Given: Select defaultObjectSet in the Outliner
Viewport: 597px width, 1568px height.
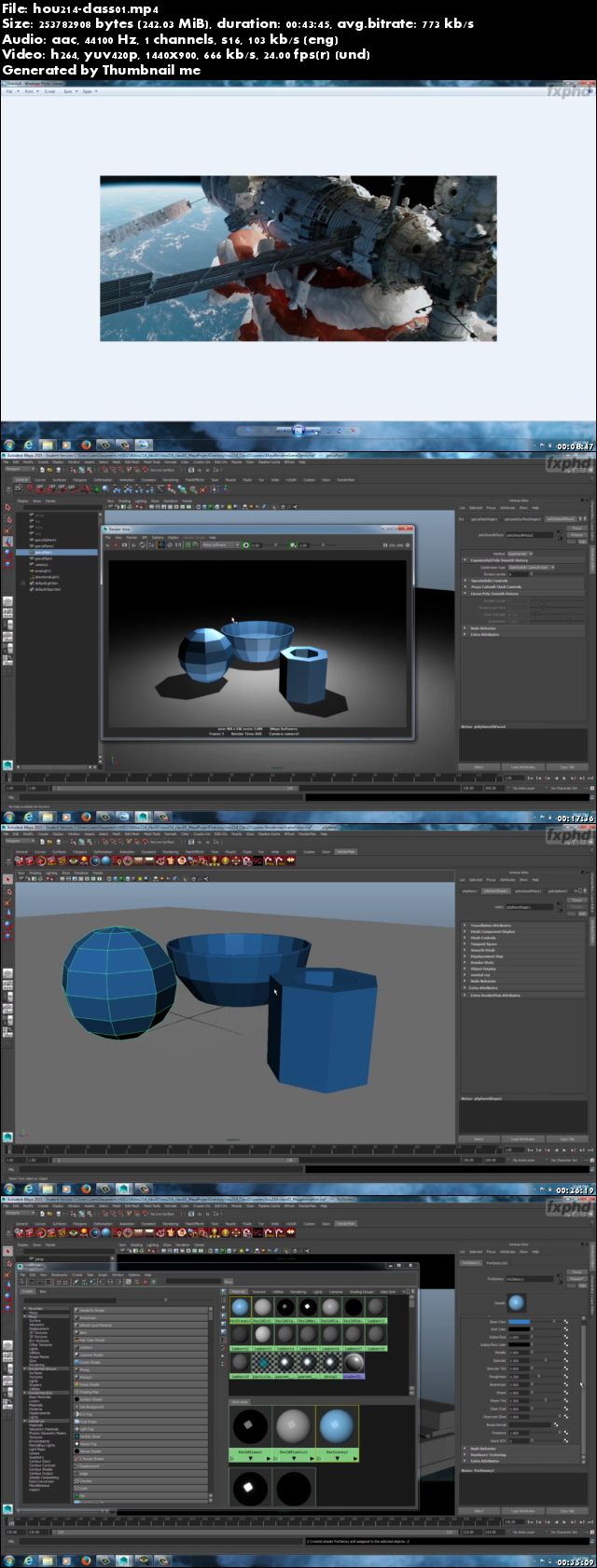Looking at the screenshot, I should 47,589.
